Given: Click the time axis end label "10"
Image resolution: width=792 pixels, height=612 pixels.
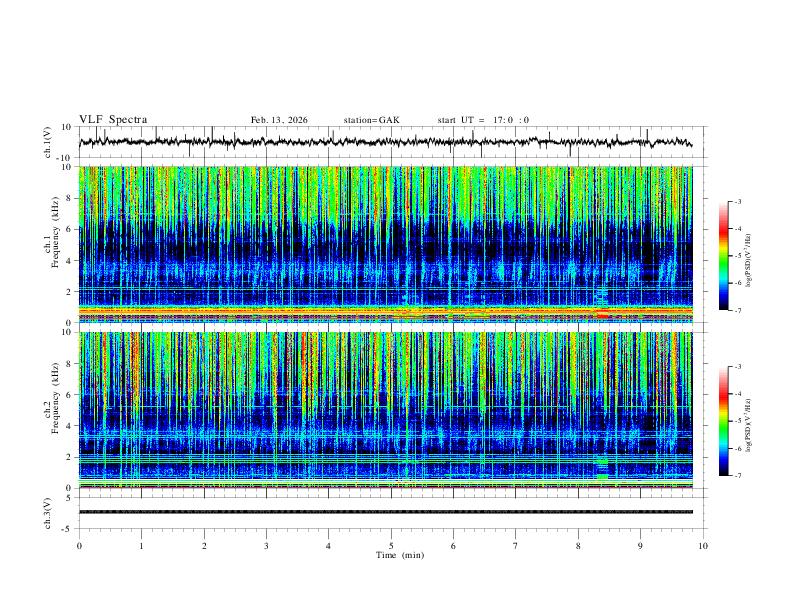Looking at the screenshot, I should tap(703, 546).
